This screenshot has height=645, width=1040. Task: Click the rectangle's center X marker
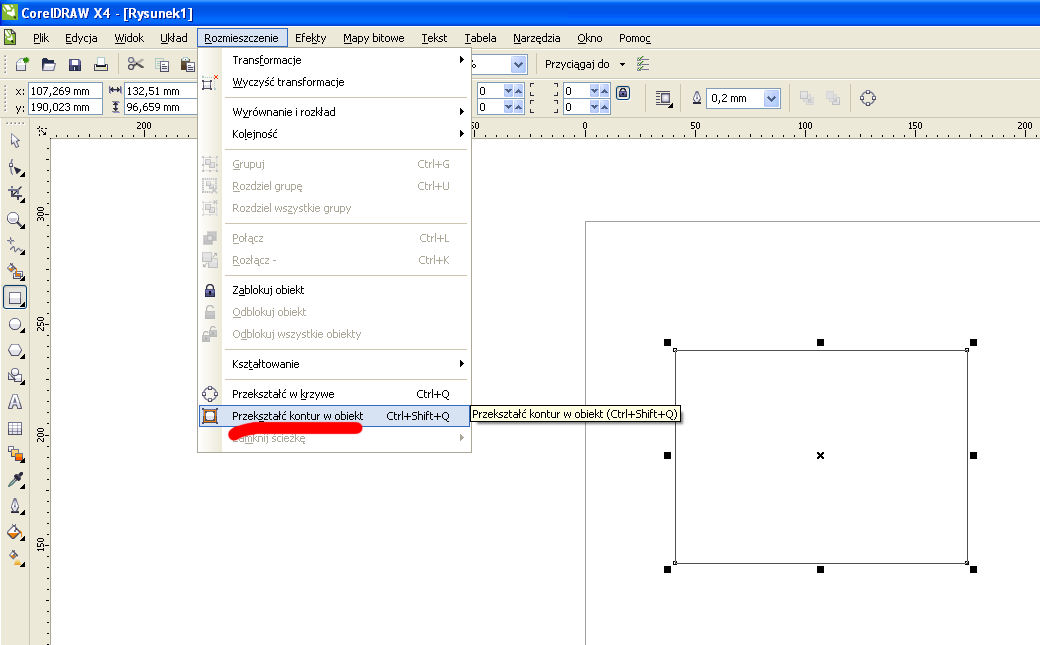[x=820, y=456]
